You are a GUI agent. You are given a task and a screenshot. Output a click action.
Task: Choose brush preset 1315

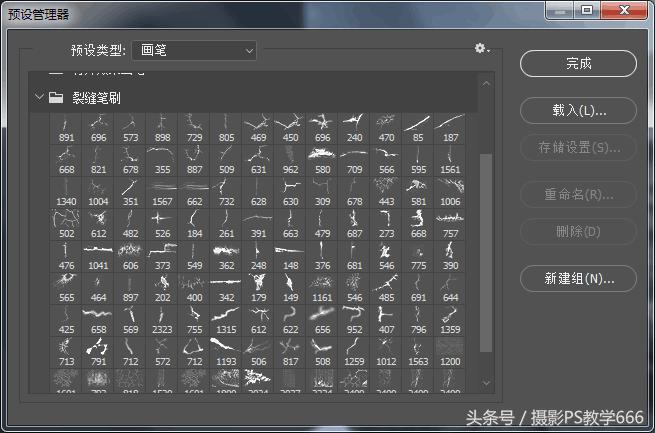tap(226, 321)
